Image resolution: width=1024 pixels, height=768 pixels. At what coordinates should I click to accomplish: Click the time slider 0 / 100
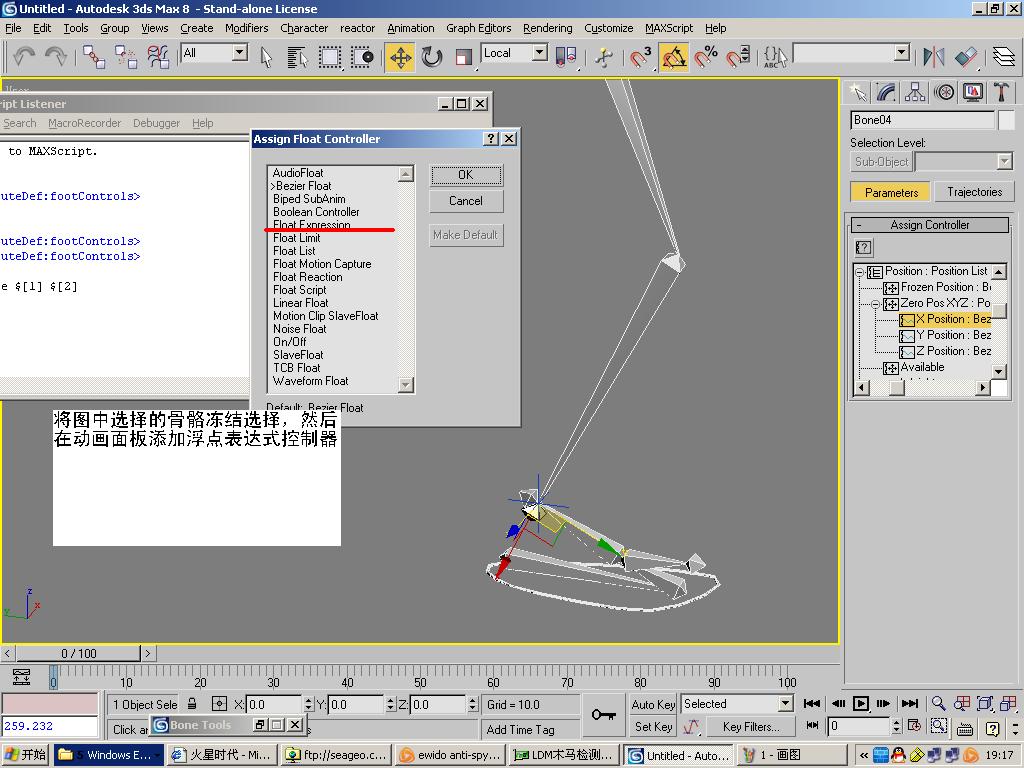pos(78,653)
